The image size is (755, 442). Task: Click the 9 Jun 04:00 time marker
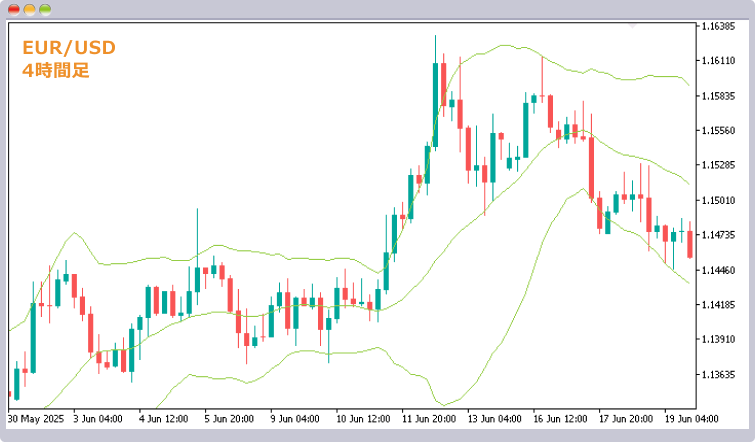point(295,419)
